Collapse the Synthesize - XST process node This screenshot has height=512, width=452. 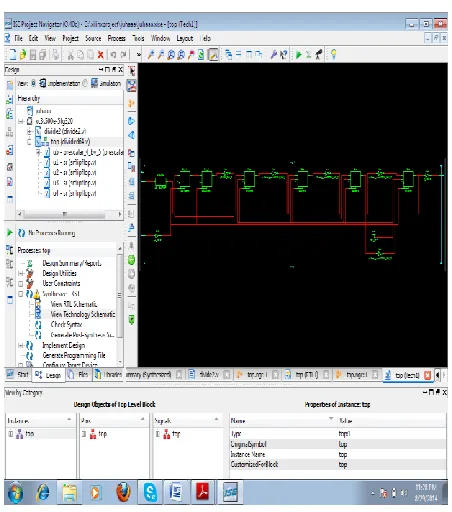point(21,294)
